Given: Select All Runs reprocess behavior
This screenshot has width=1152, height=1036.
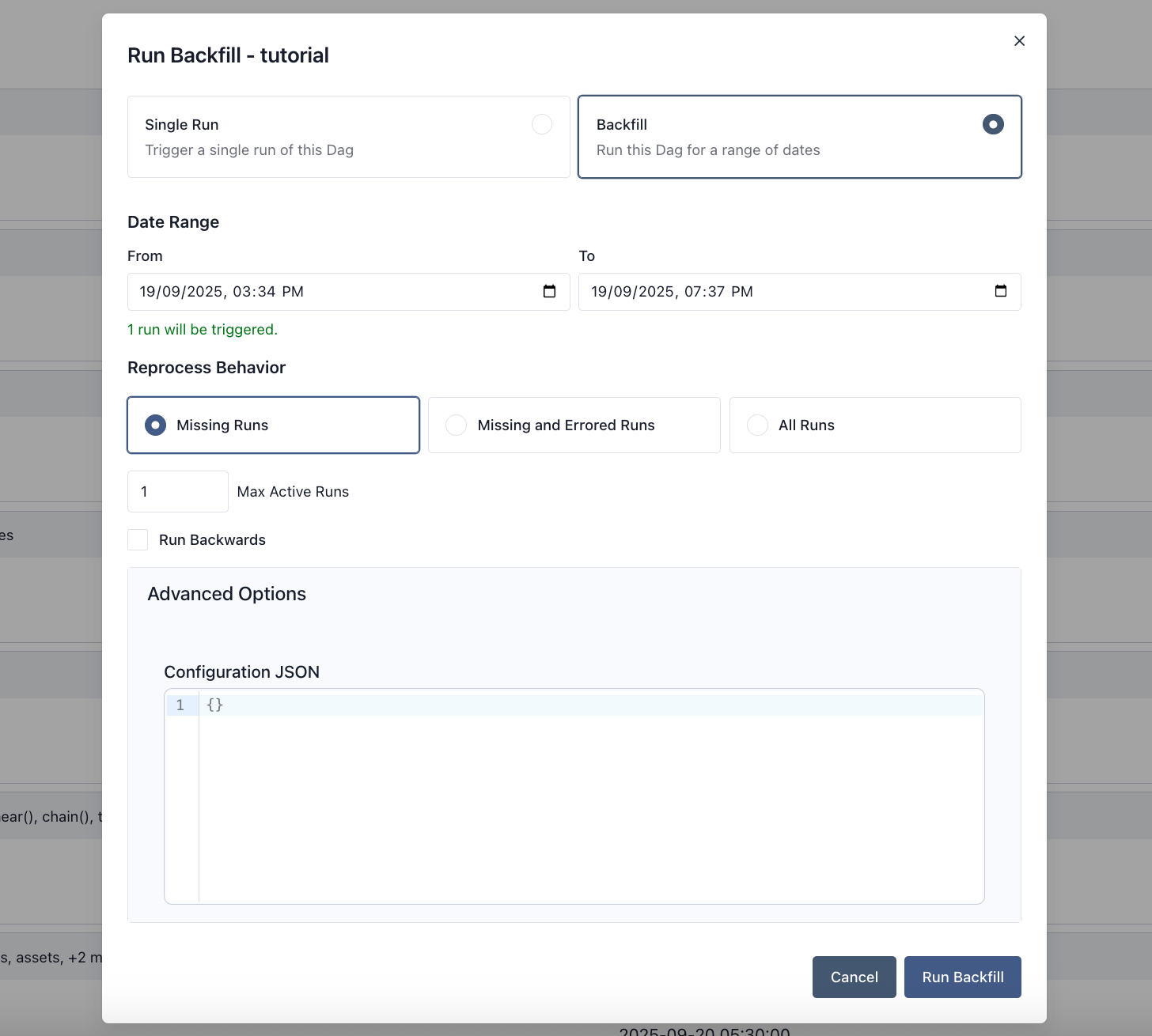Looking at the screenshot, I should coord(757,425).
